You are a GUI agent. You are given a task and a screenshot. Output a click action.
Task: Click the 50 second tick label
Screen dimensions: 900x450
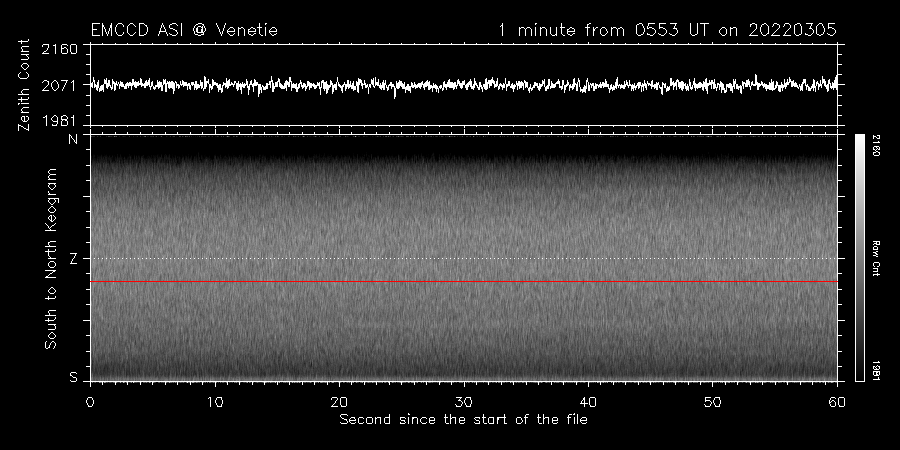pos(712,402)
